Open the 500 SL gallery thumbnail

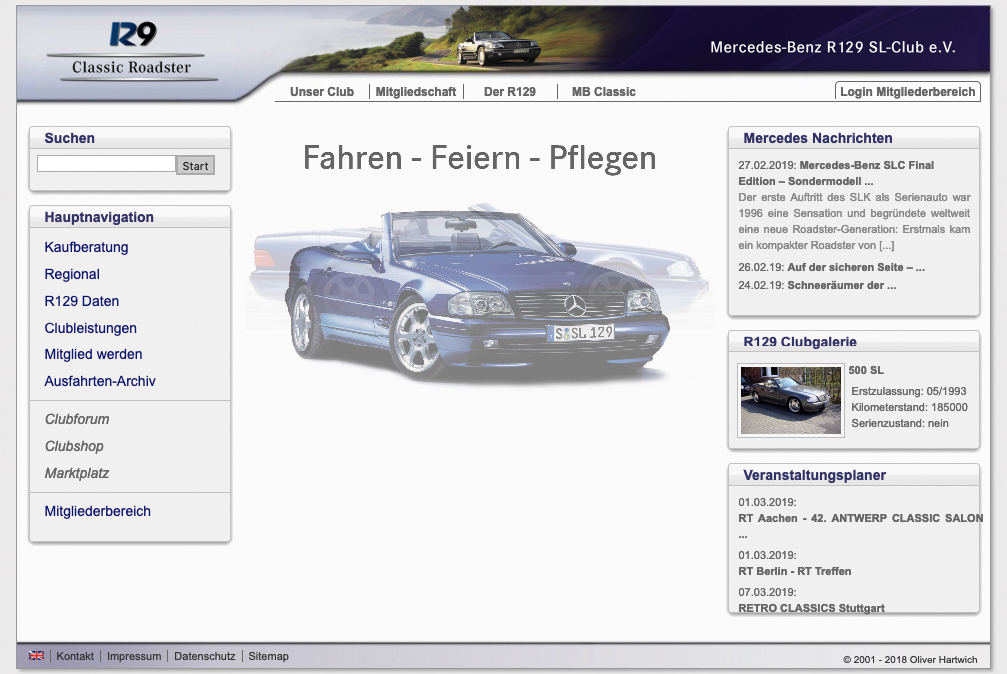pos(791,400)
